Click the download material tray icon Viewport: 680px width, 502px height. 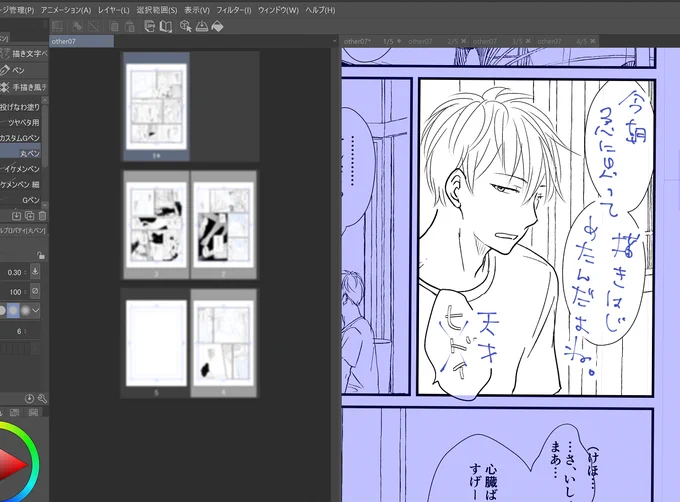[x=202, y=26]
